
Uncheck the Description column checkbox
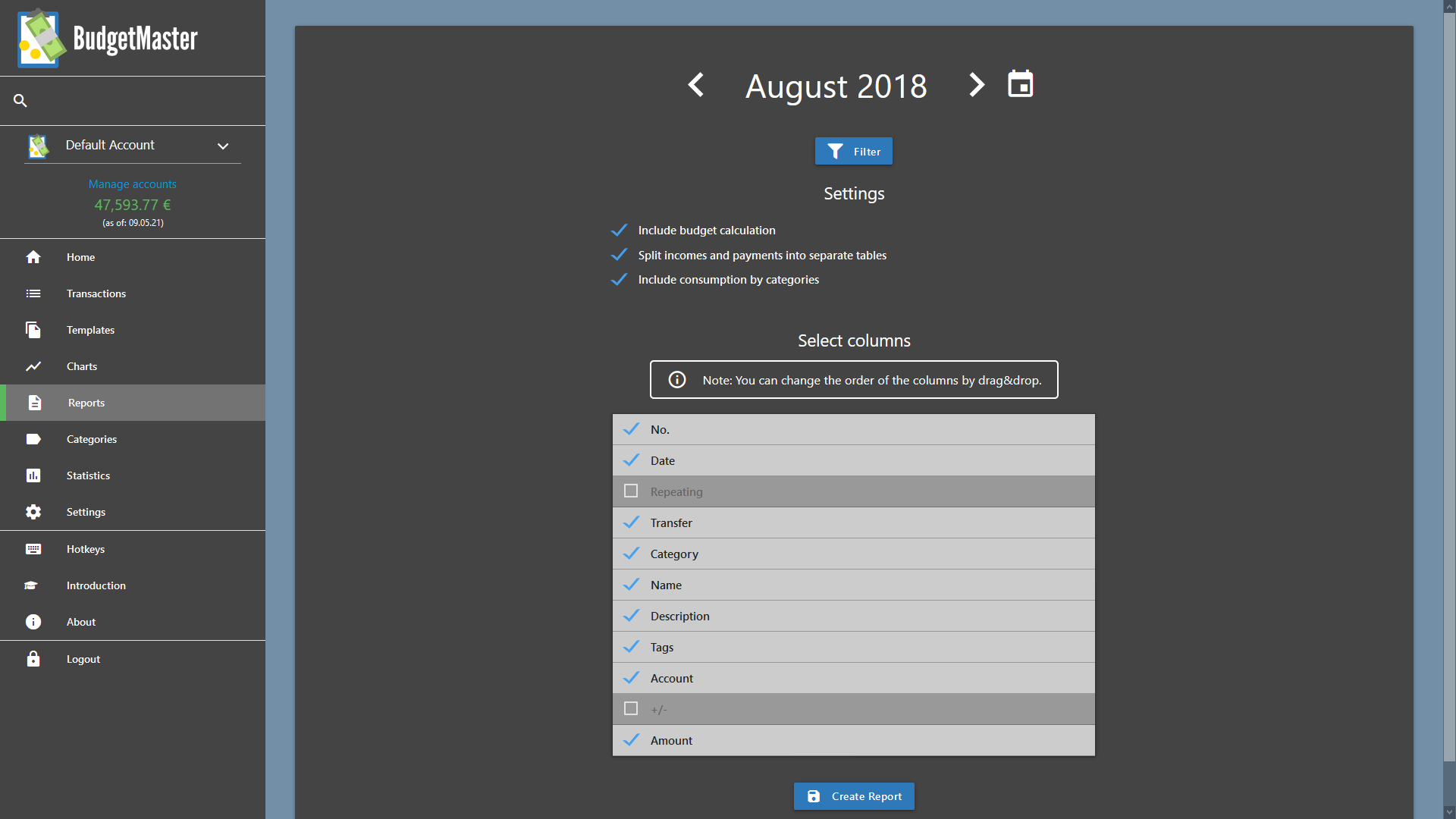coord(631,616)
